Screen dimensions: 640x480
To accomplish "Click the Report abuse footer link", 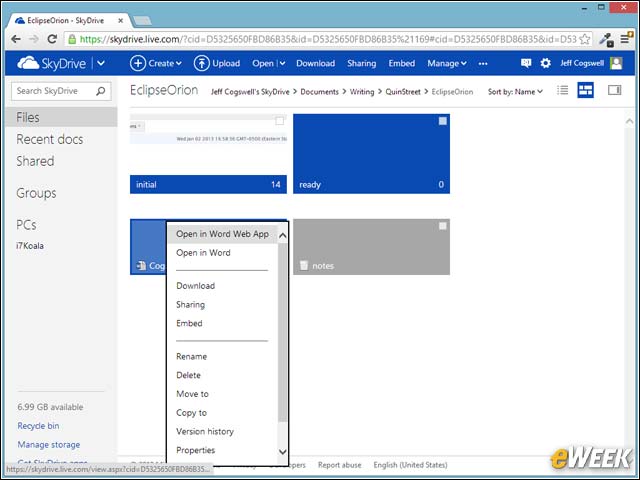I will pos(340,465).
